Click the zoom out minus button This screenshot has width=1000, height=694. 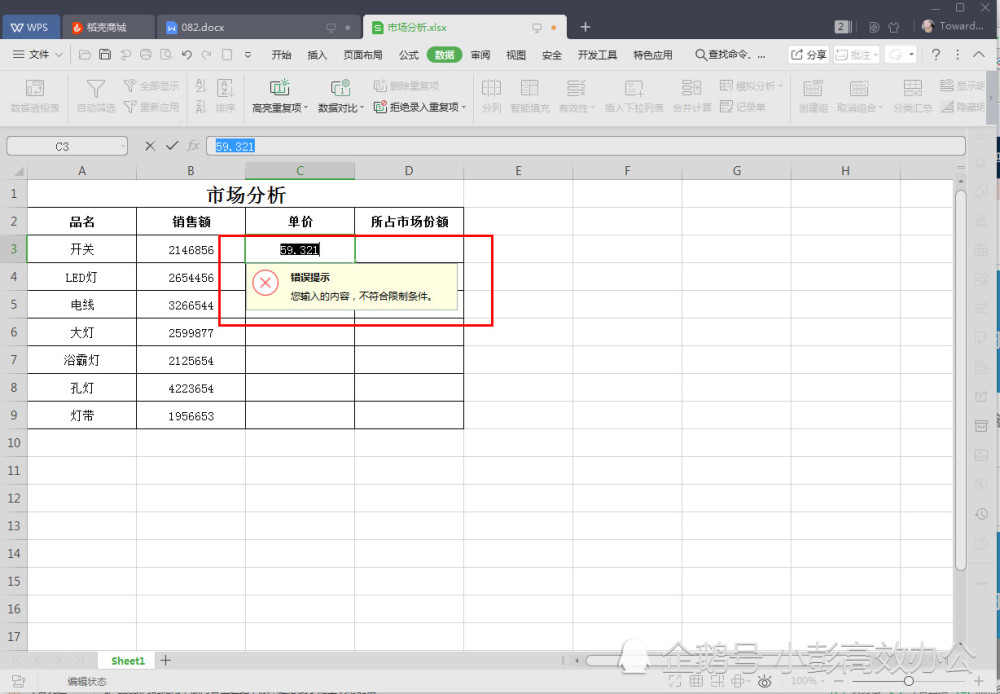(x=837, y=682)
